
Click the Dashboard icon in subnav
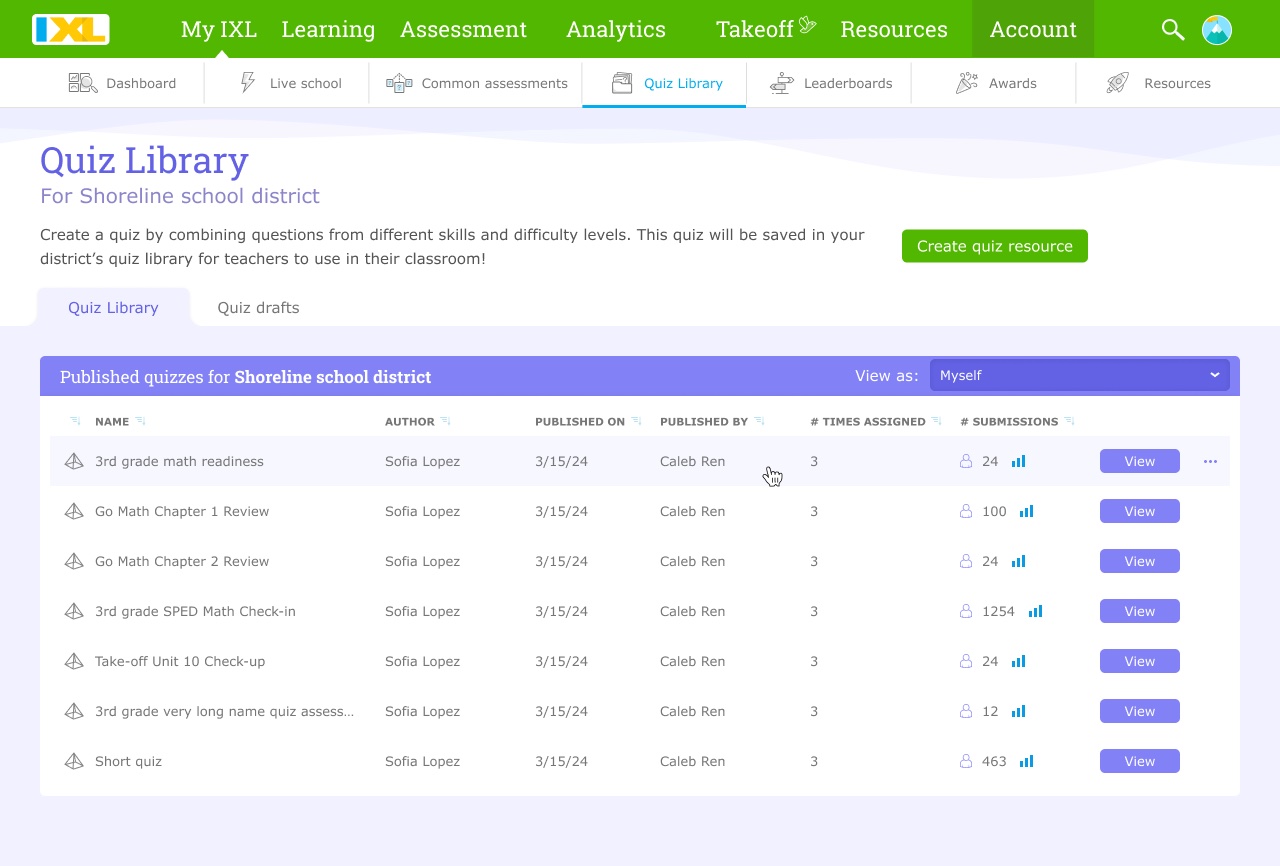(82, 83)
